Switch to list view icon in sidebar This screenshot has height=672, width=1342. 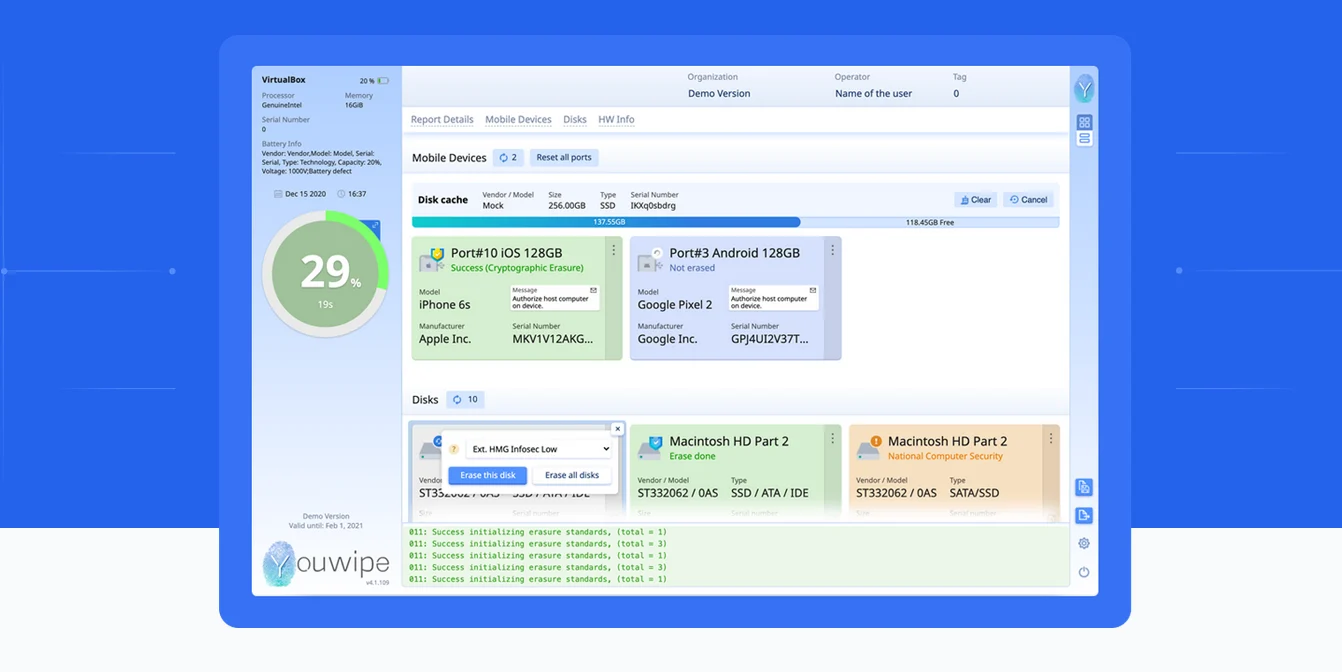(x=1084, y=139)
